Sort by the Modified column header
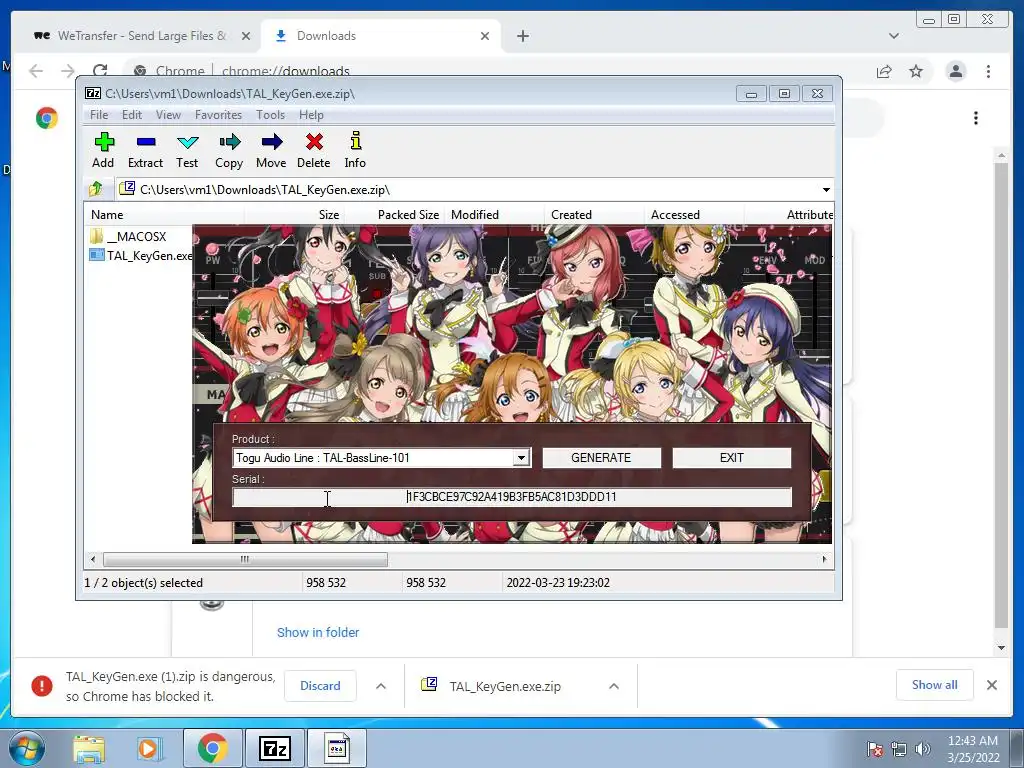Image resolution: width=1024 pixels, height=768 pixels. pos(494,215)
